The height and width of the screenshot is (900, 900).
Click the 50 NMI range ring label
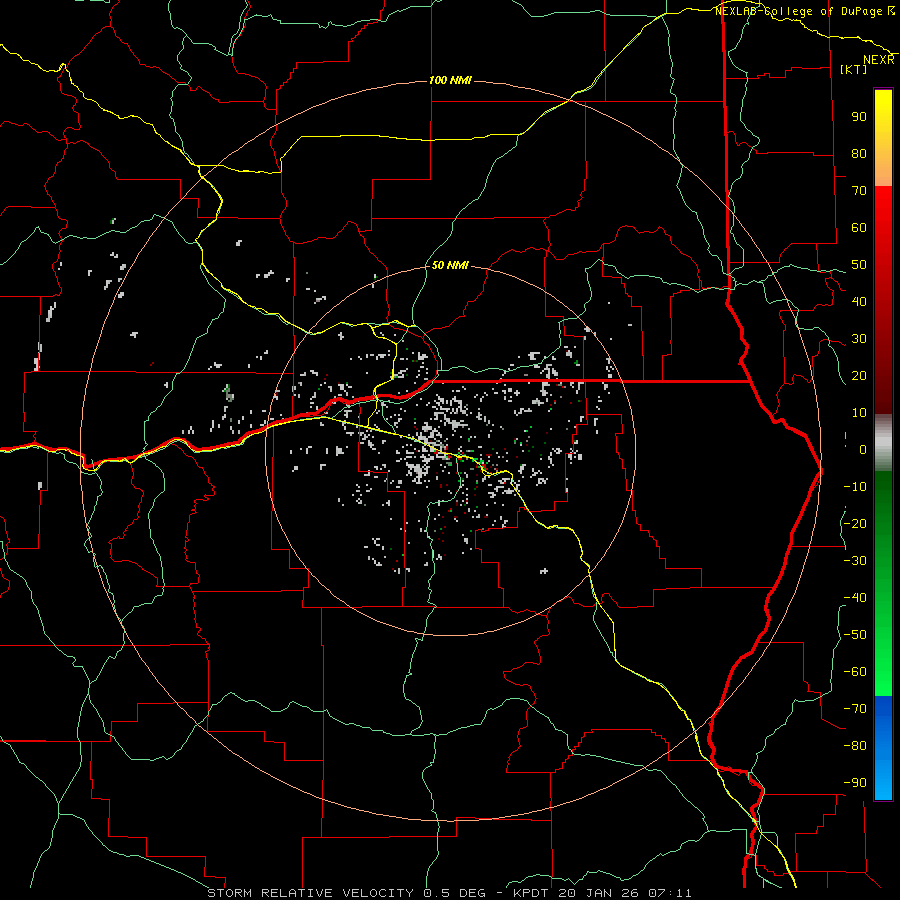click(x=450, y=265)
